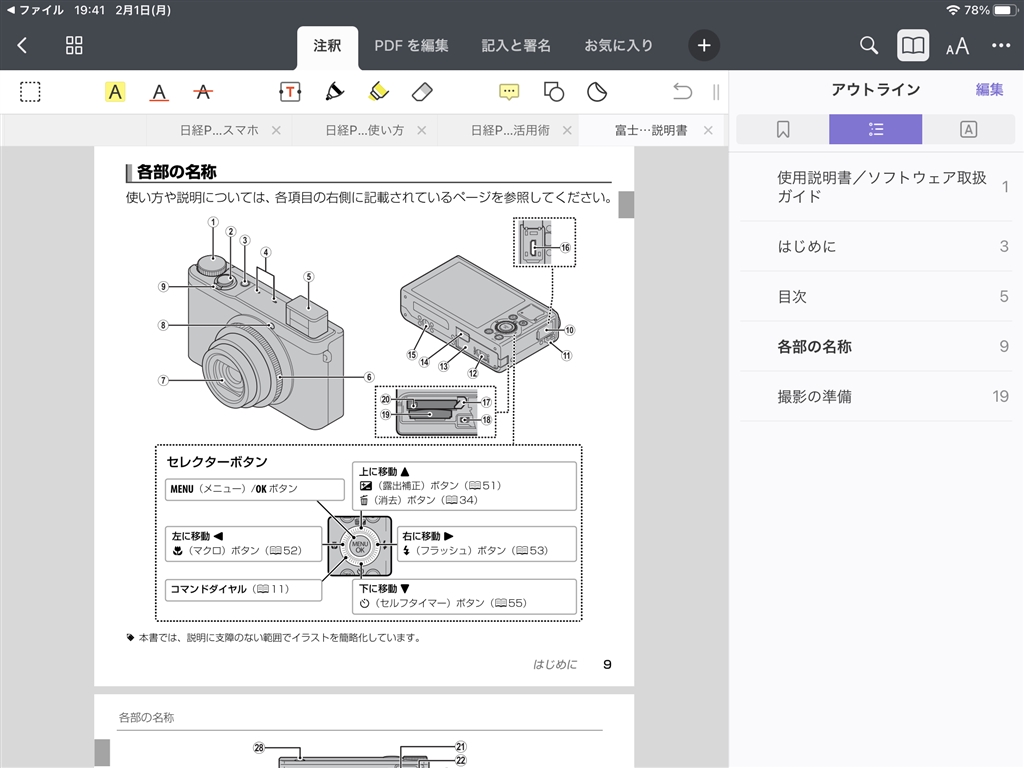Viewport: 1024px width, 768px height.
Task: Switch sidebar to annotations list view
Action: [967, 129]
